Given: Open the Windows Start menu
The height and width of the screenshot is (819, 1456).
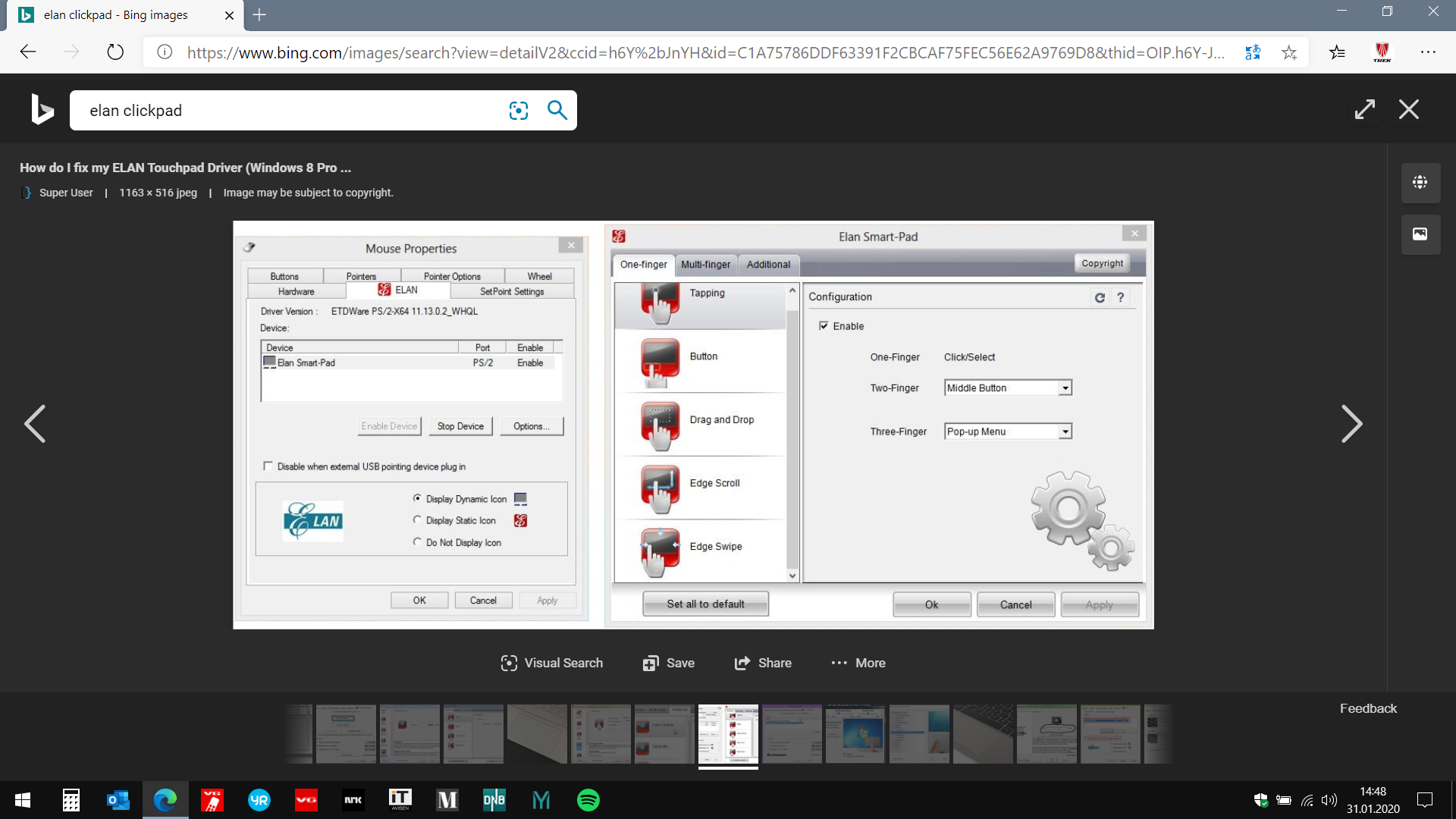Looking at the screenshot, I should (x=23, y=800).
